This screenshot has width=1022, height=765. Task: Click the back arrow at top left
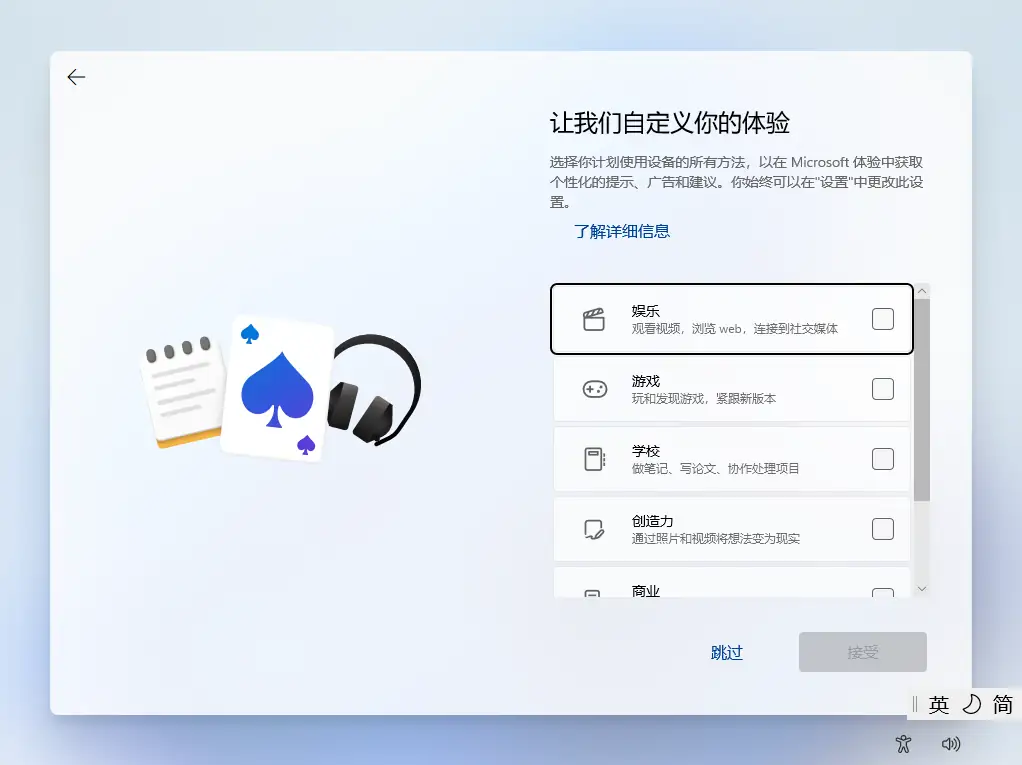76,76
